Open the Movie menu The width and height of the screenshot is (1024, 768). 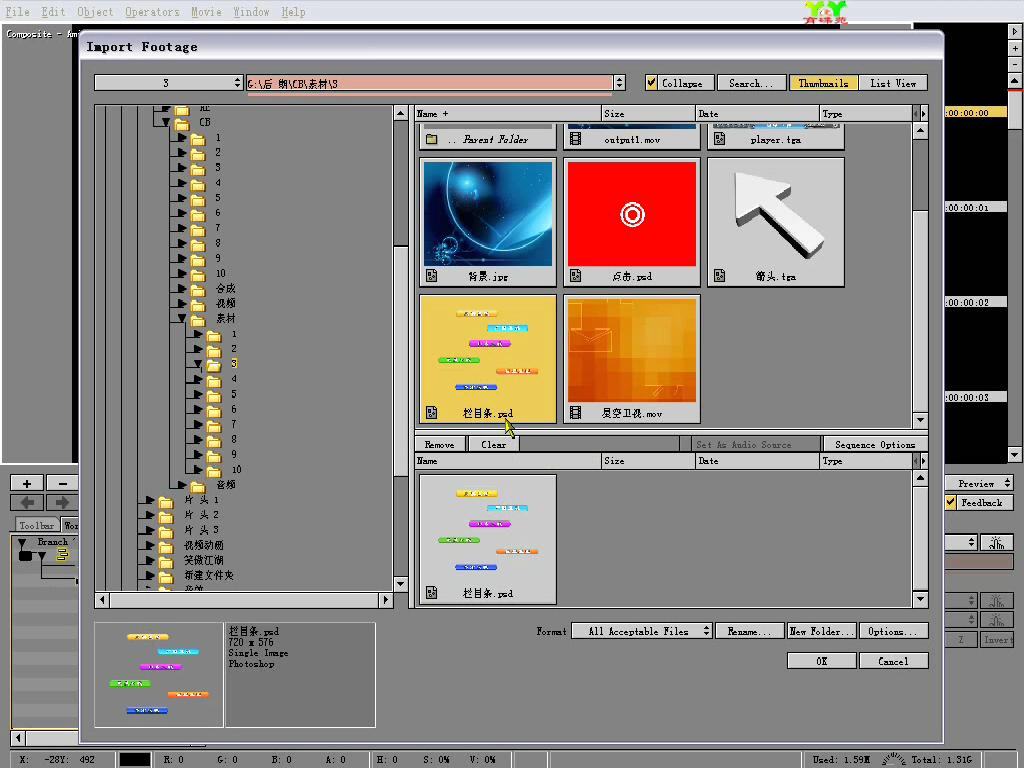point(206,12)
